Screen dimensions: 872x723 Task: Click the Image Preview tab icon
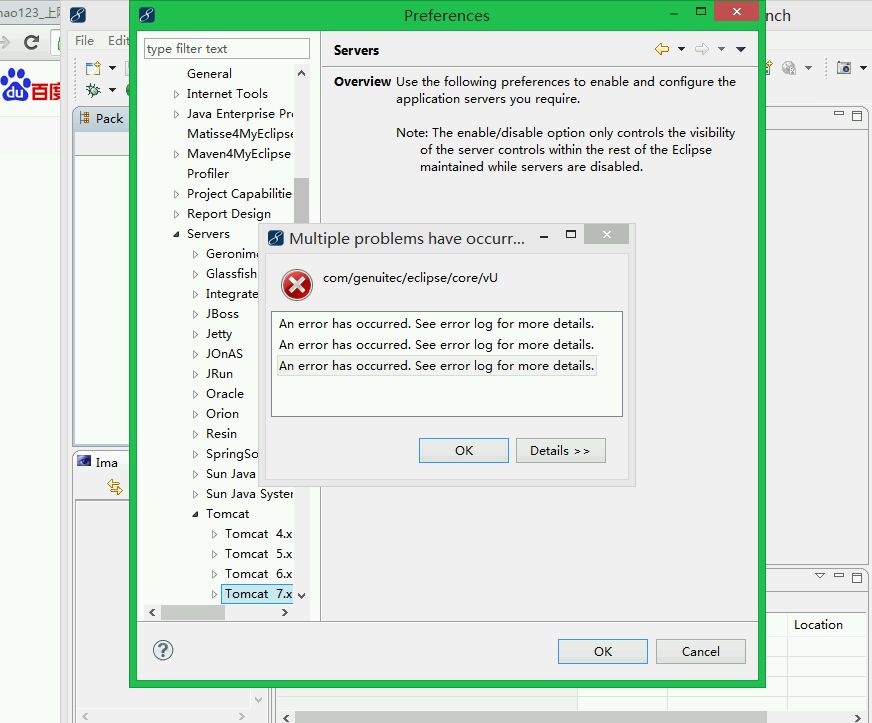pos(85,461)
